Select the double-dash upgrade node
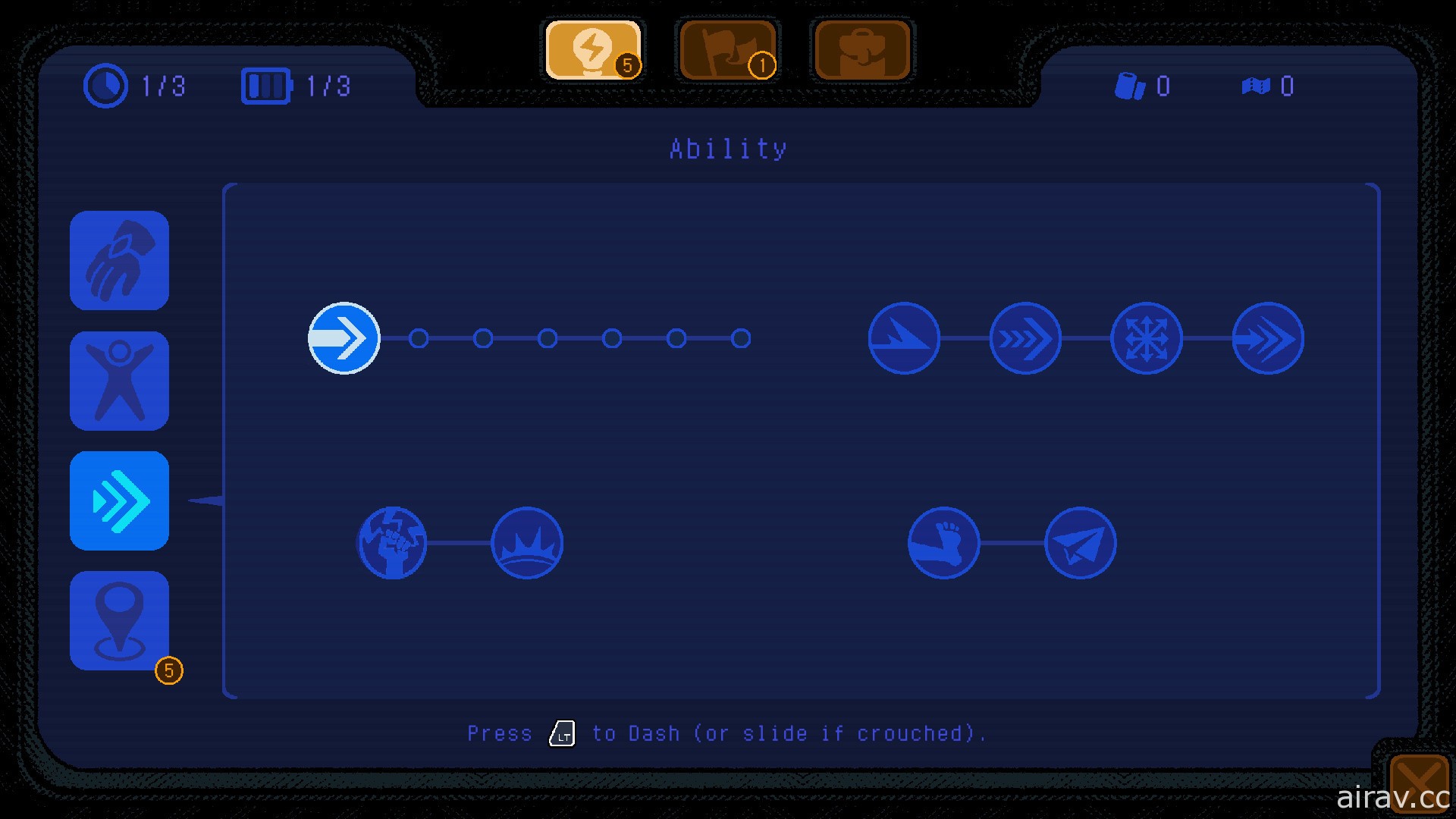 (1268, 339)
